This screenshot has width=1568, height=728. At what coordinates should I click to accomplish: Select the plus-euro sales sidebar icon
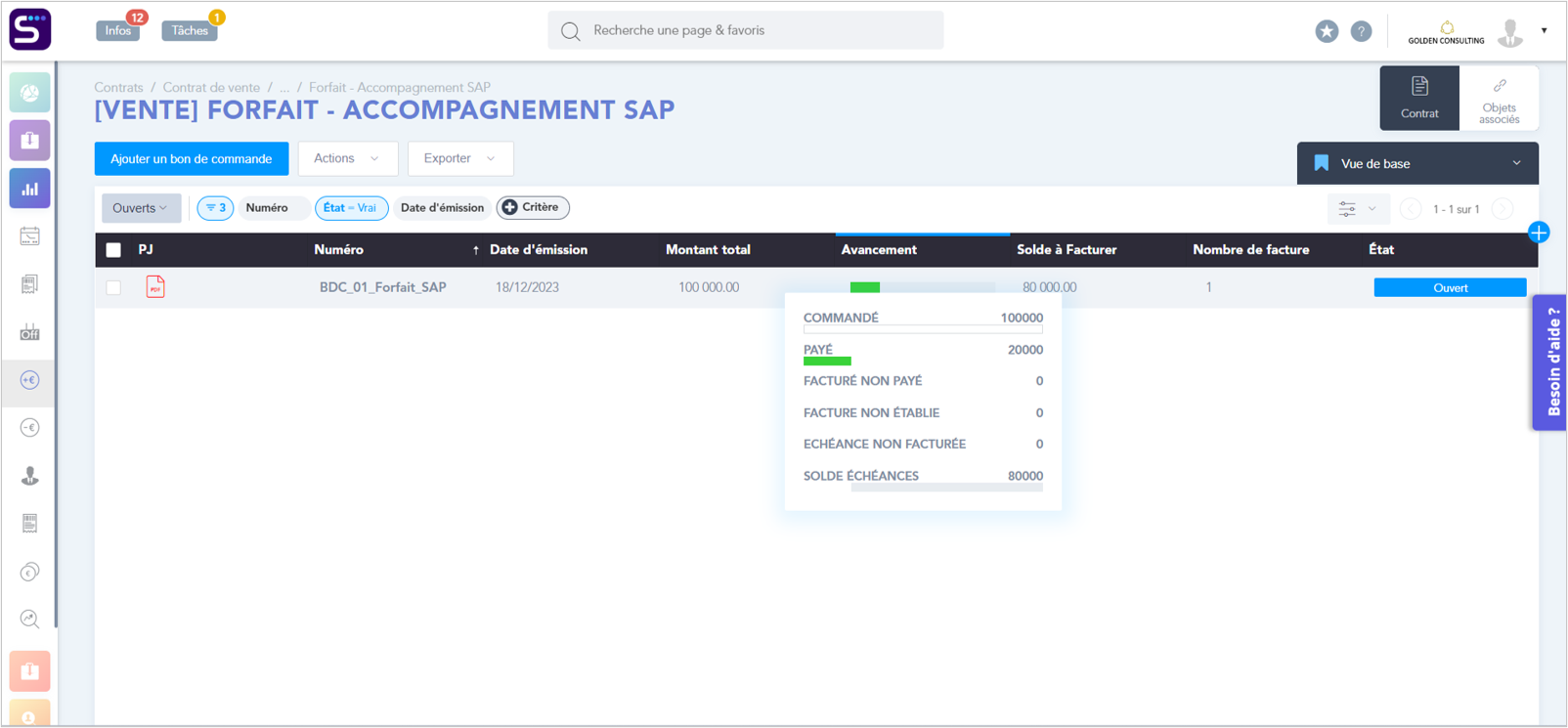[x=30, y=380]
